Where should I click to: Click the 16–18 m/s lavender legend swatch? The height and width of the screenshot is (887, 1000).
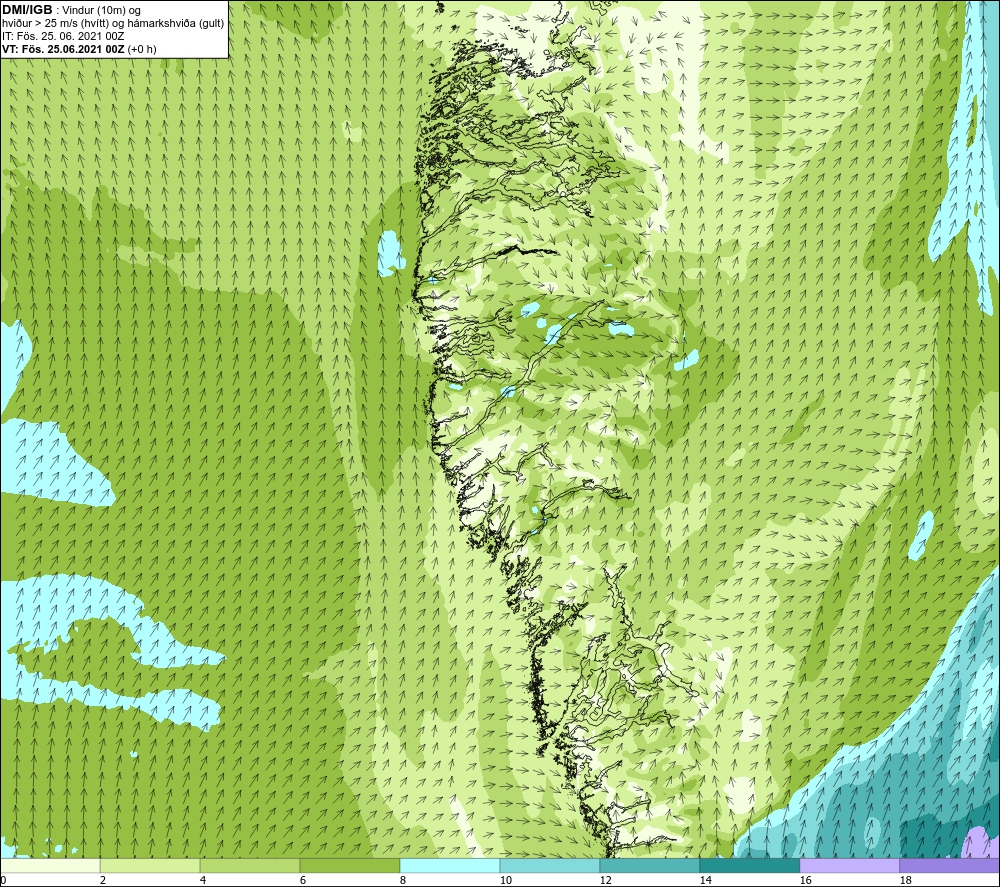tap(849, 865)
